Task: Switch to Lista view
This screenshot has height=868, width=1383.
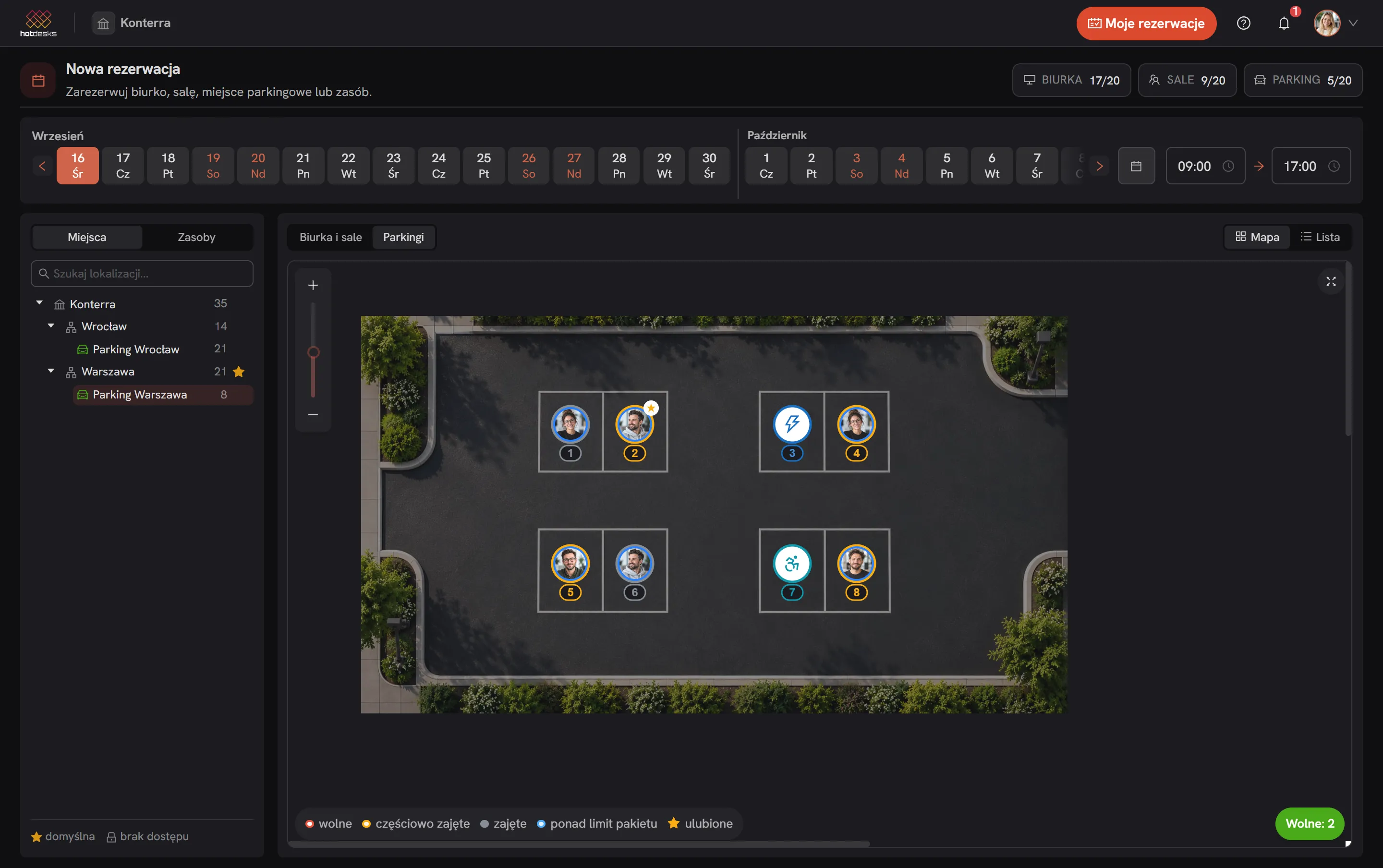Action: pyautogui.click(x=1320, y=237)
